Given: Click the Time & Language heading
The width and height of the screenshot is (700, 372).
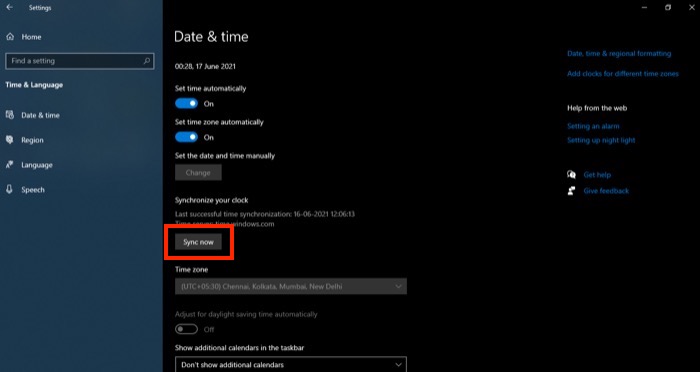Looking at the screenshot, I should coord(34,85).
